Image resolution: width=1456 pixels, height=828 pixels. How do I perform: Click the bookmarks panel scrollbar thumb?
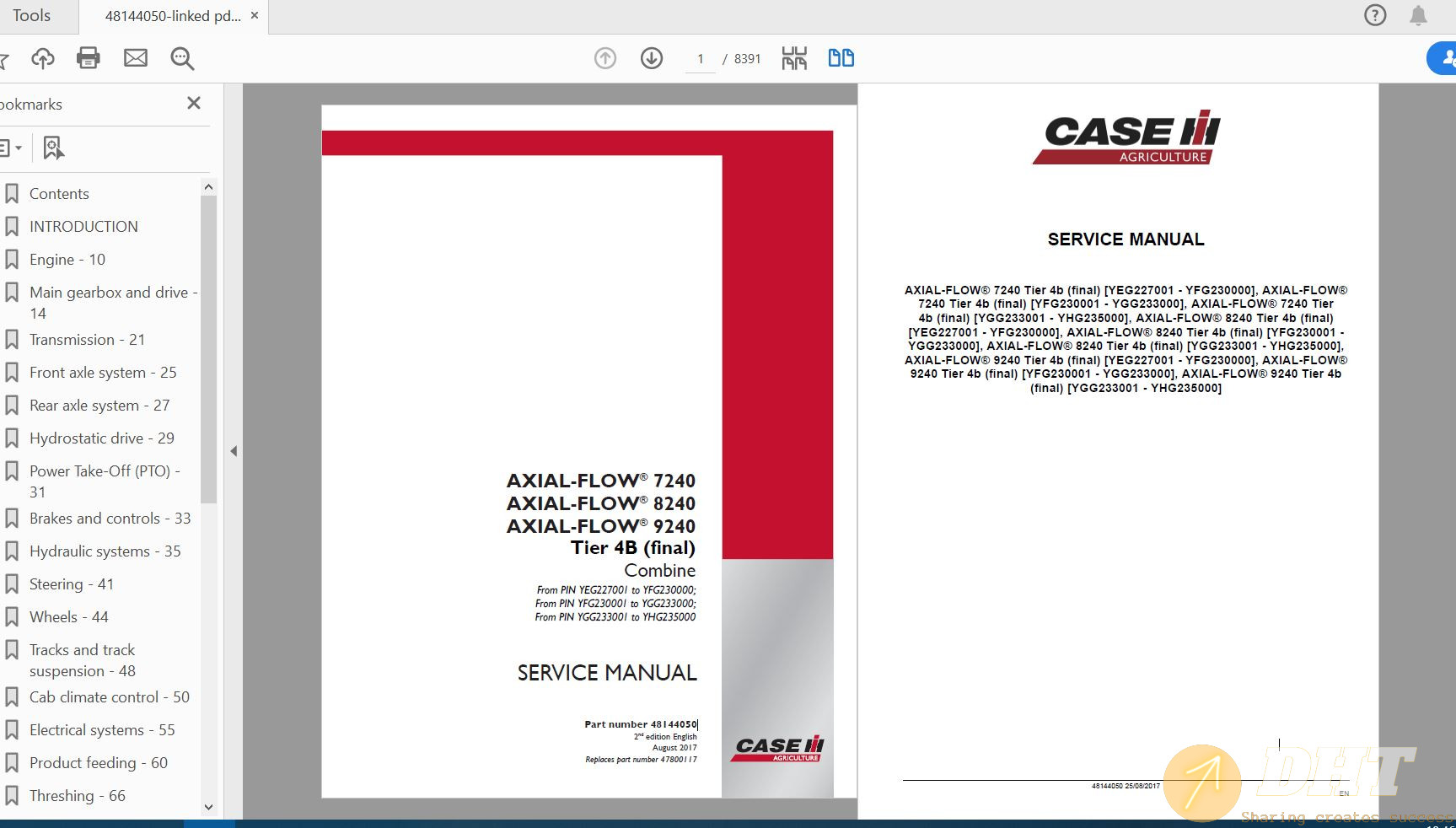[208, 349]
